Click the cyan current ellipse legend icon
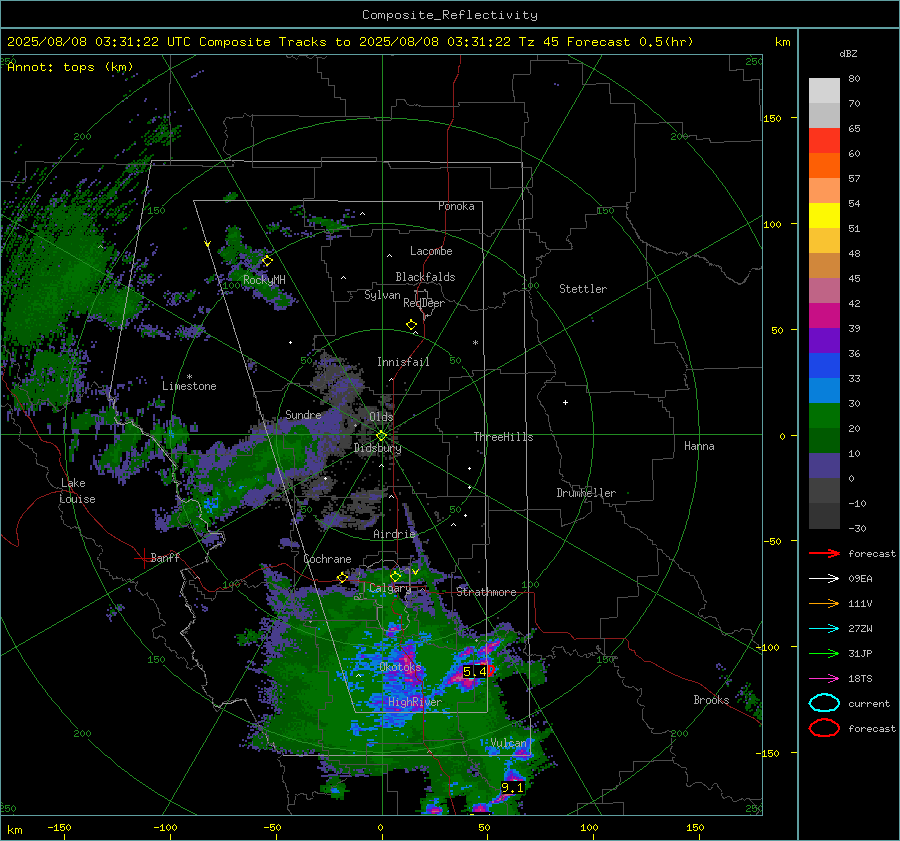Screen dimensions: 900x841 pos(824,703)
